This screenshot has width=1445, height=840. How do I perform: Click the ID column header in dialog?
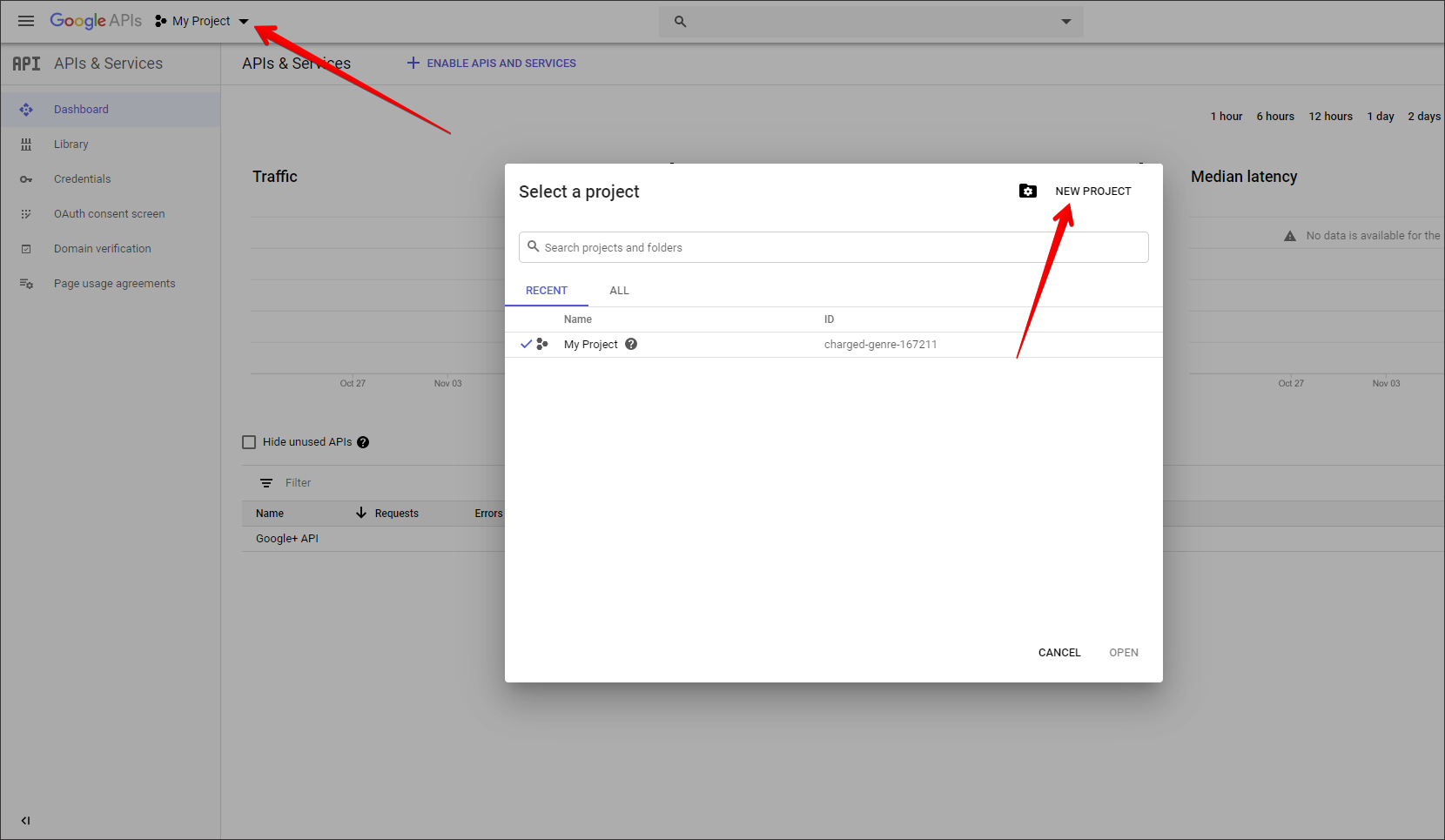[830, 319]
